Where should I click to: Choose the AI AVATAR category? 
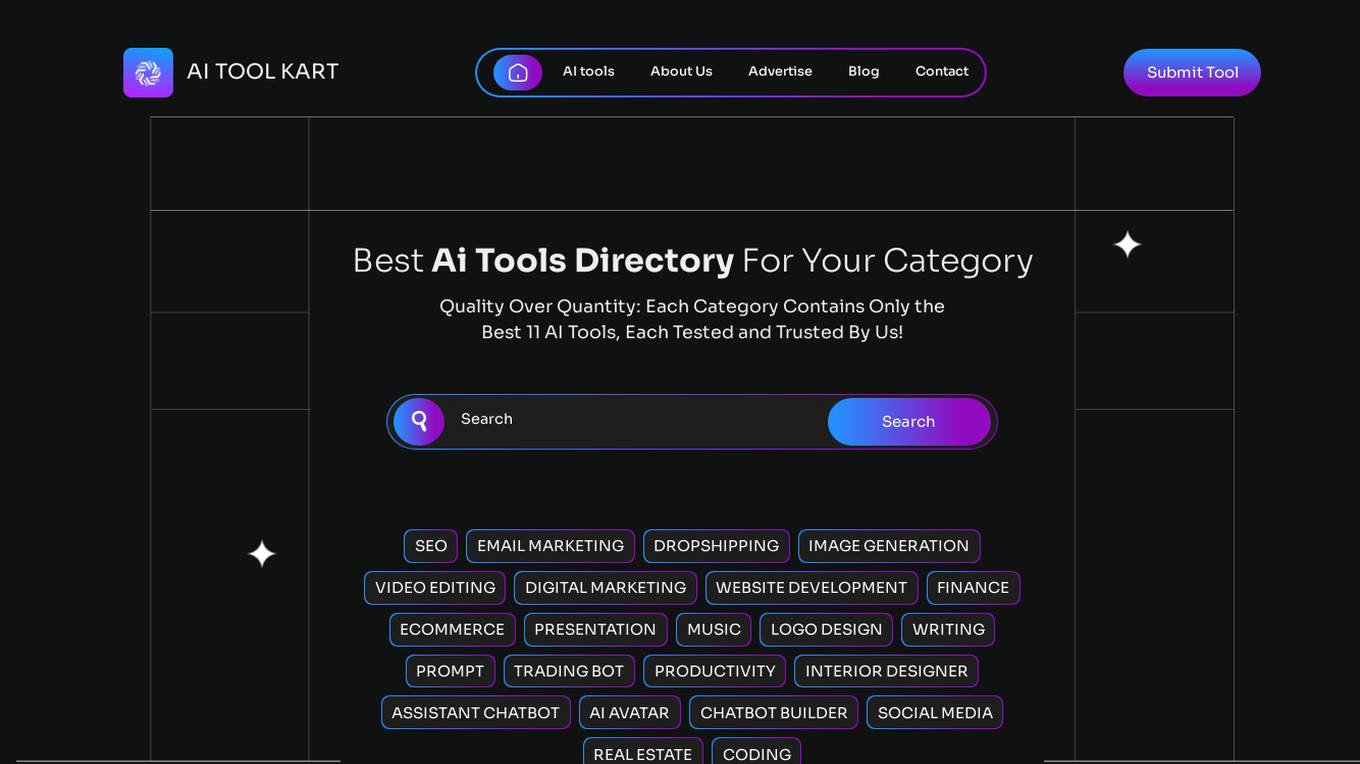click(x=629, y=713)
